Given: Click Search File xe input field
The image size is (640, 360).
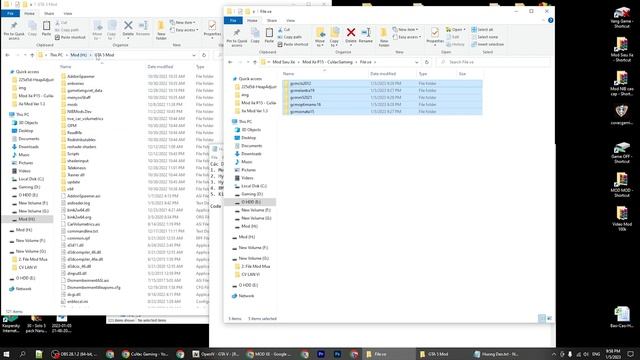Looking at the screenshot, I should [493, 62].
